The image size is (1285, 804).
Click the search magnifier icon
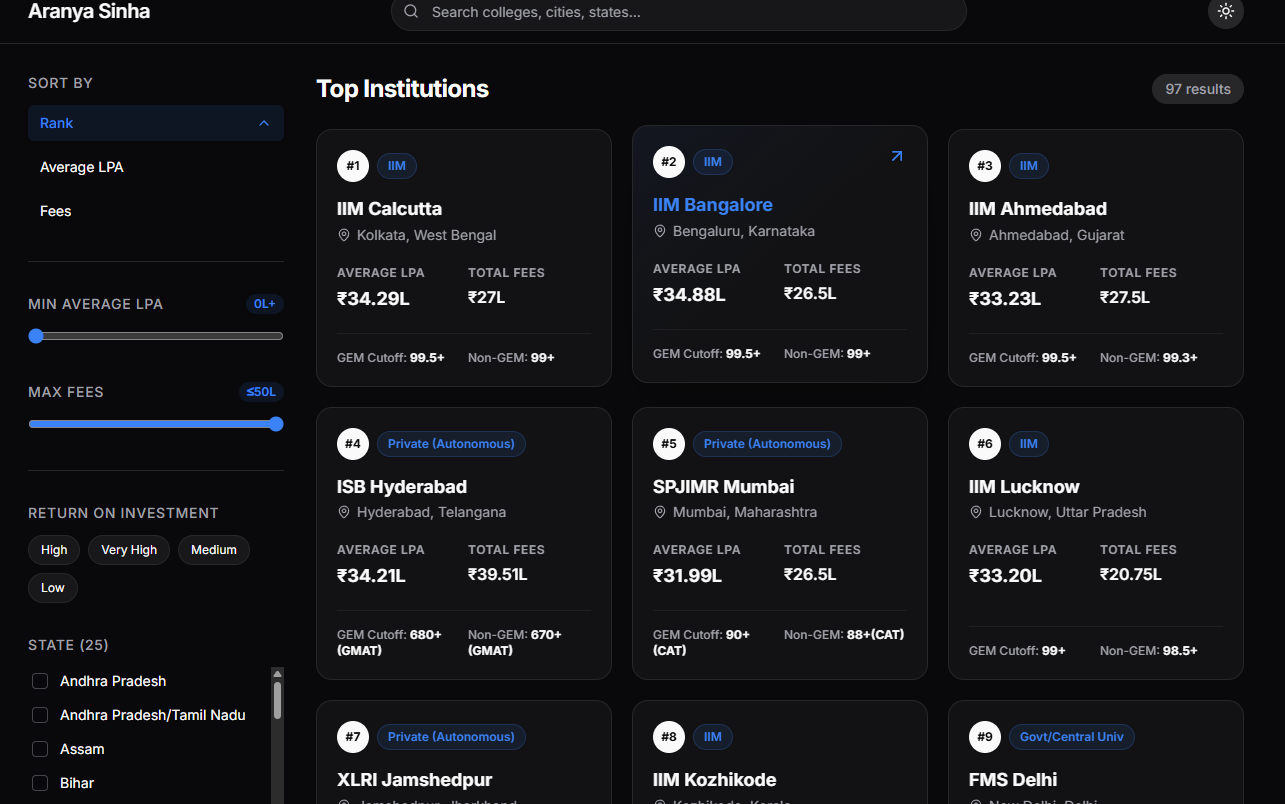point(411,12)
